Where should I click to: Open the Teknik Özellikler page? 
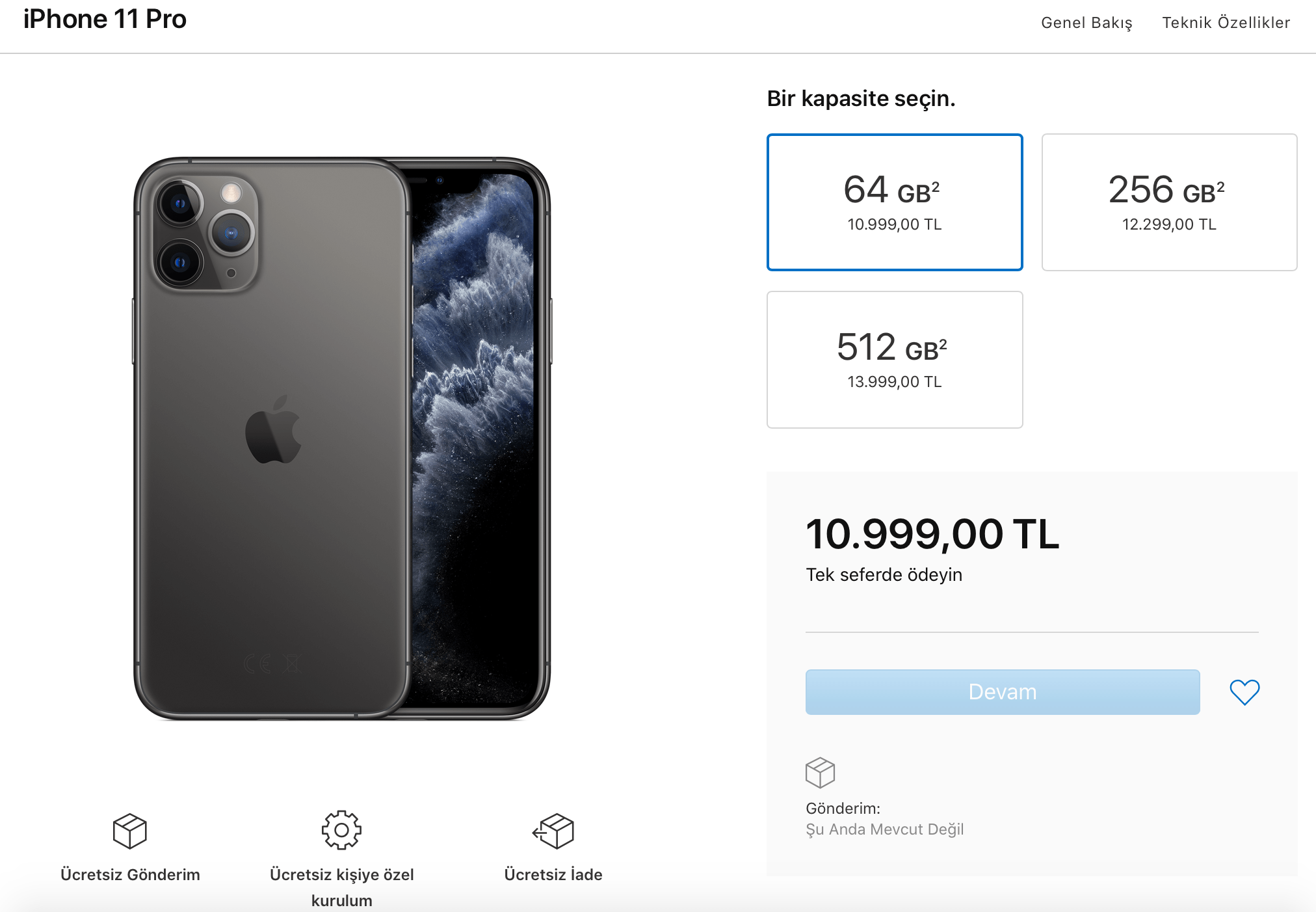[x=1226, y=22]
